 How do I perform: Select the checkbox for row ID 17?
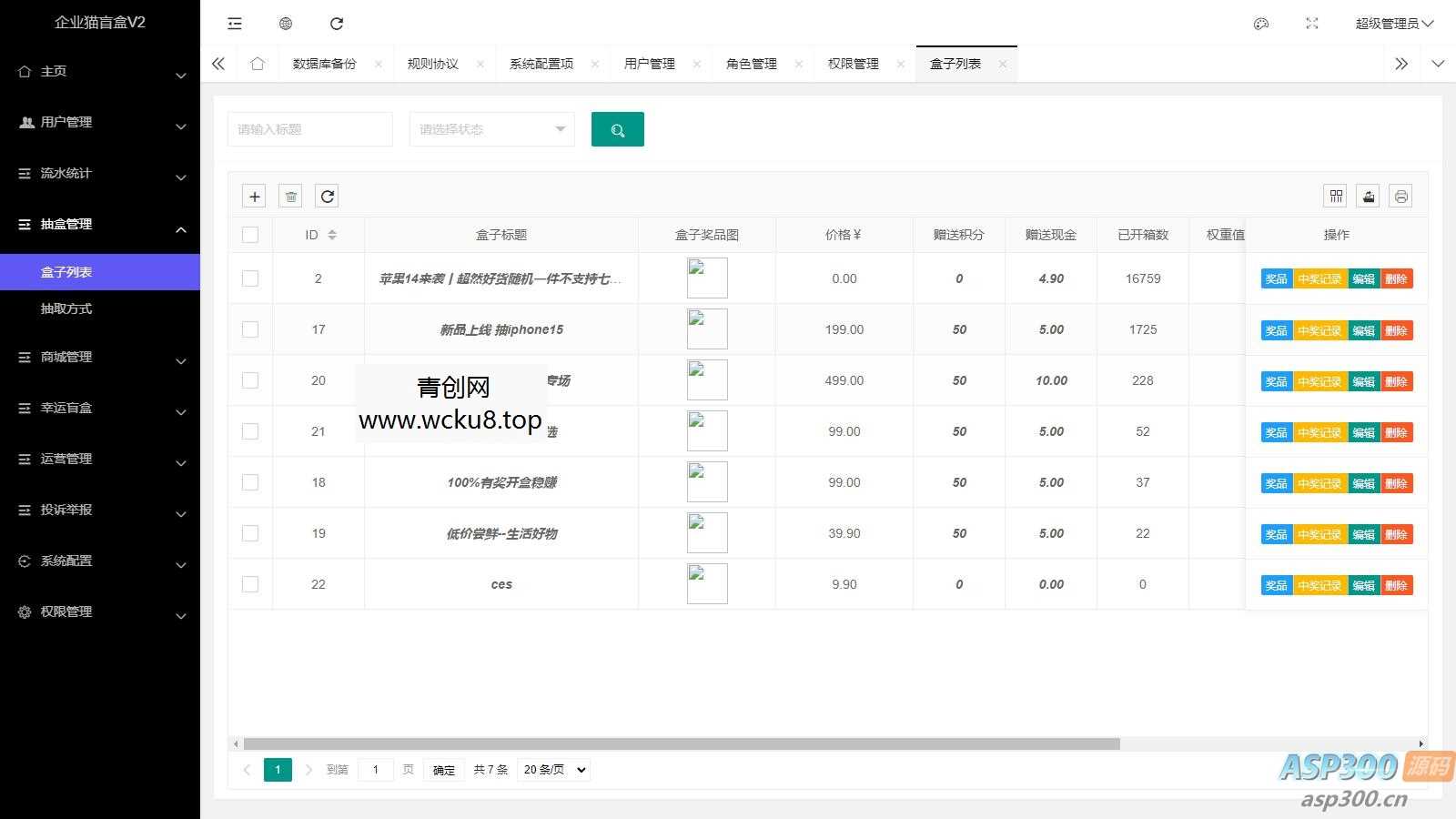[250, 329]
